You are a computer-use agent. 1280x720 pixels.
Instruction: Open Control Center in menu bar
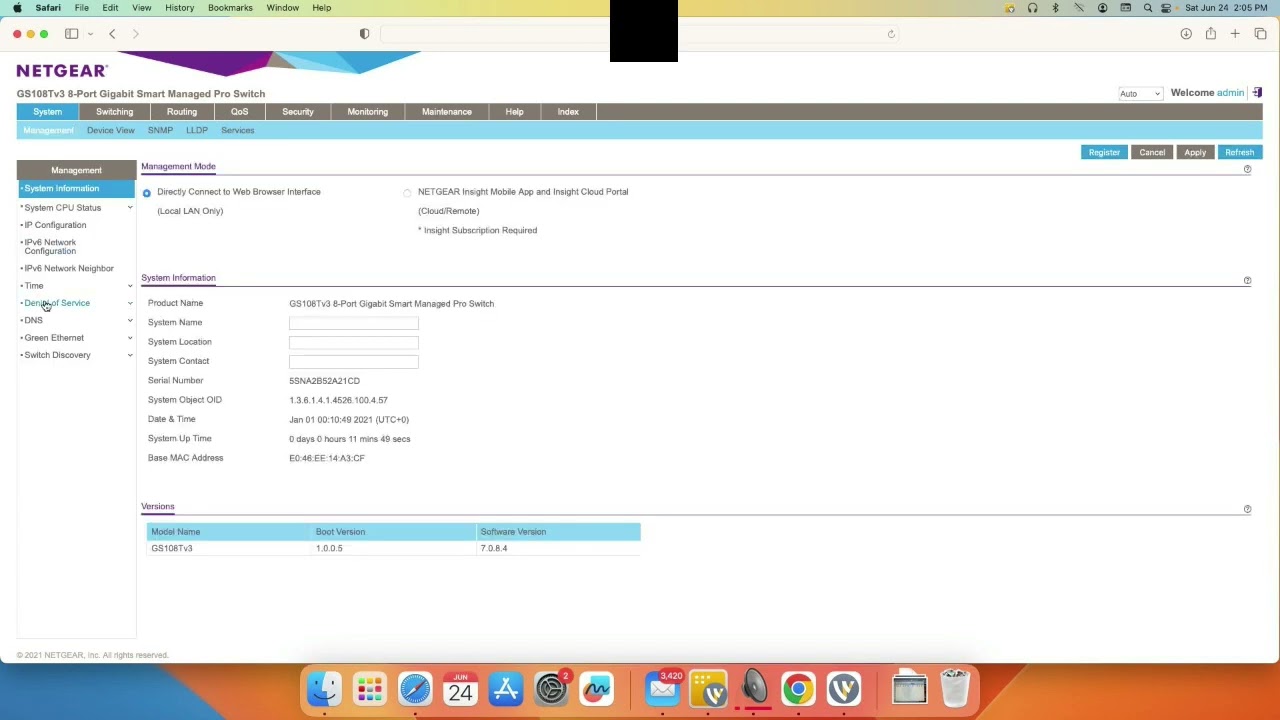pos(1166,8)
